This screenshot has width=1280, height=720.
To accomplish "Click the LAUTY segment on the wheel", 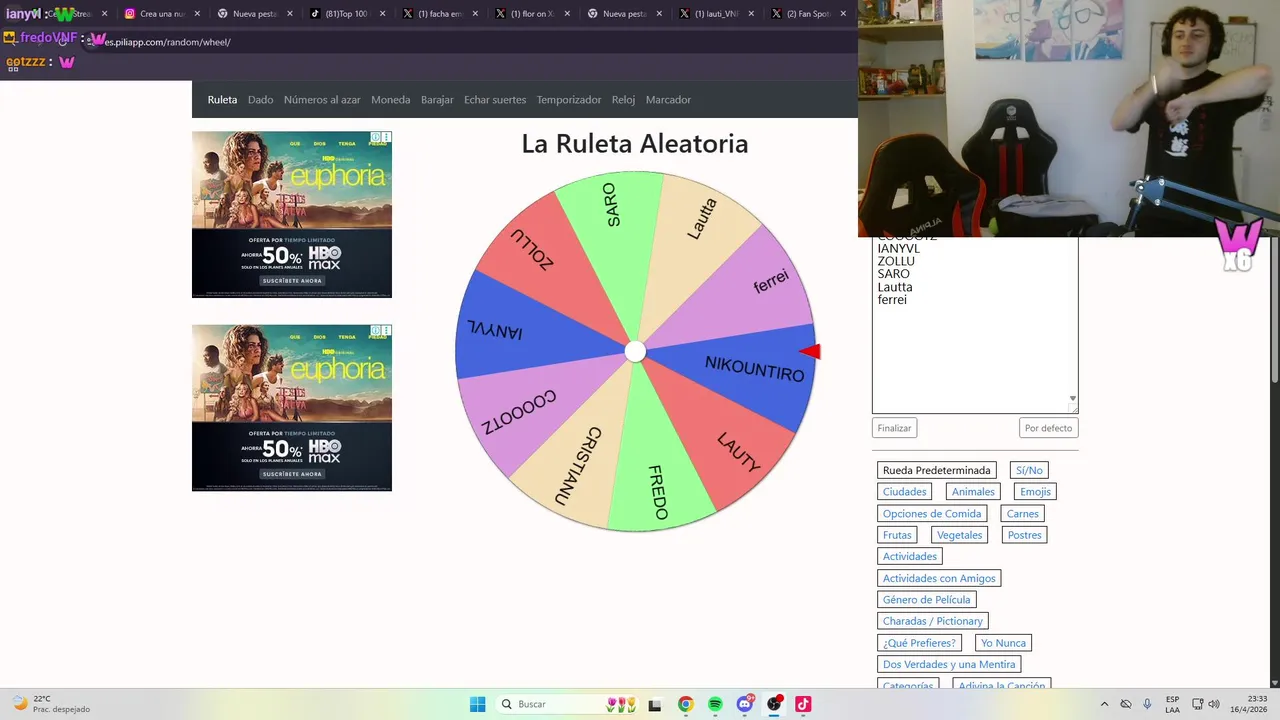I will click(739, 452).
